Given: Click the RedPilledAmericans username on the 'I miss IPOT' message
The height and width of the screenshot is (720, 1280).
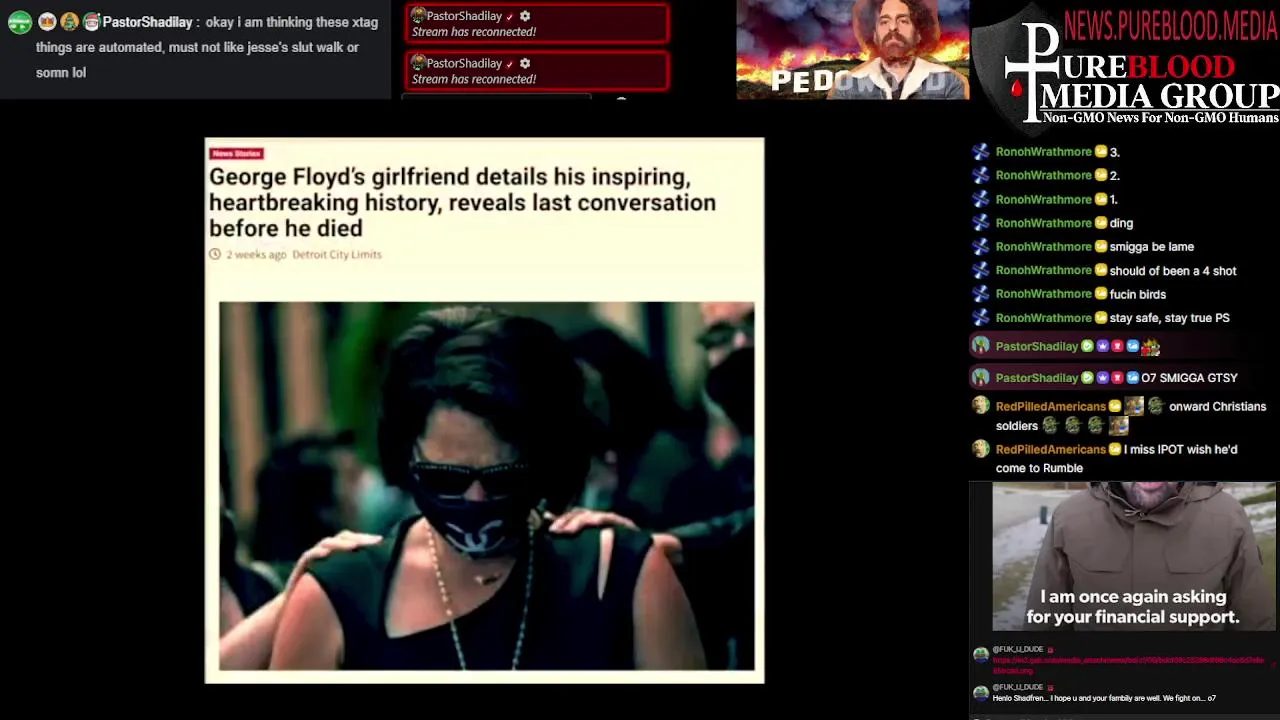Looking at the screenshot, I should [1050, 450].
